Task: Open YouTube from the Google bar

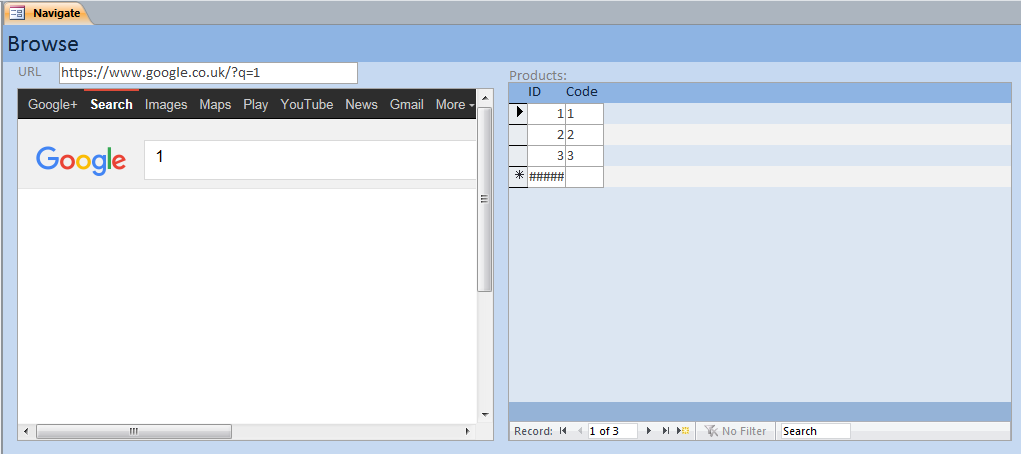Action: pyautogui.click(x=307, y=104)
